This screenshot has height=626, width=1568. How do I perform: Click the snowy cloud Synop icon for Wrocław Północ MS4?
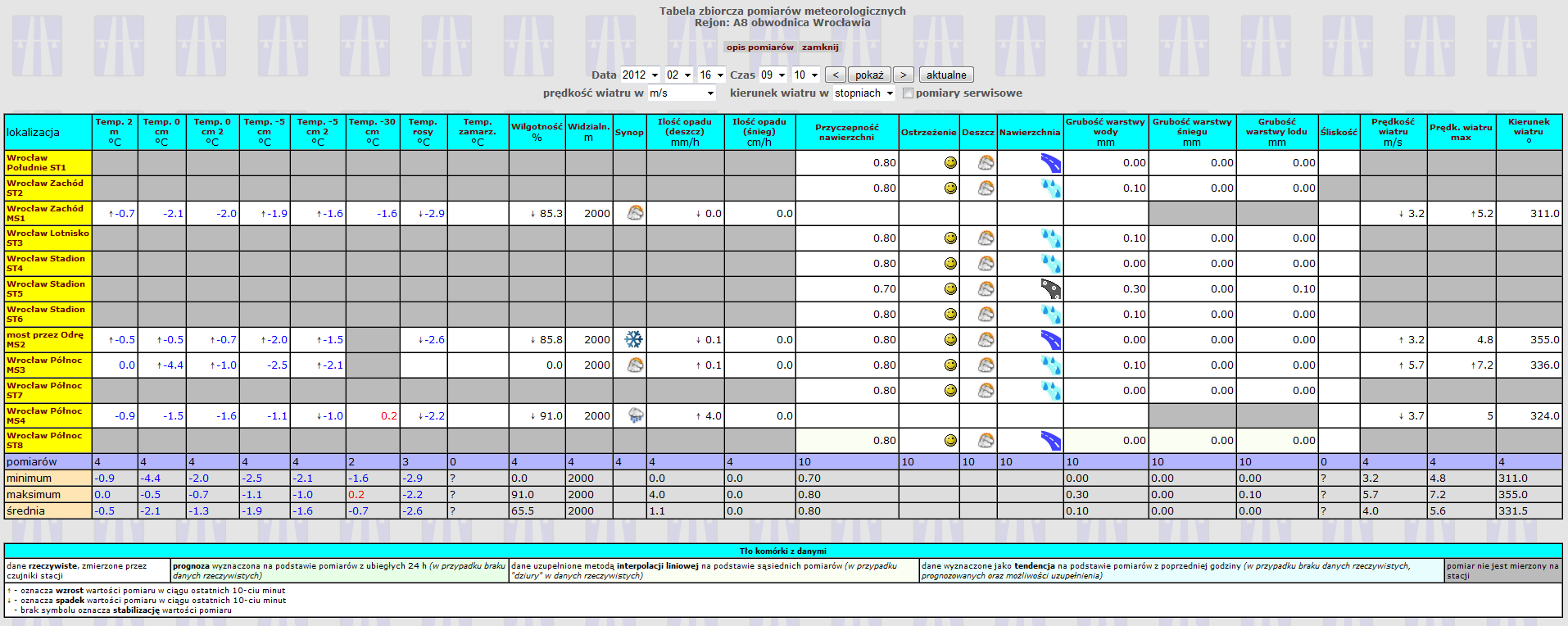pyautogui.click(x=635, y=415)
